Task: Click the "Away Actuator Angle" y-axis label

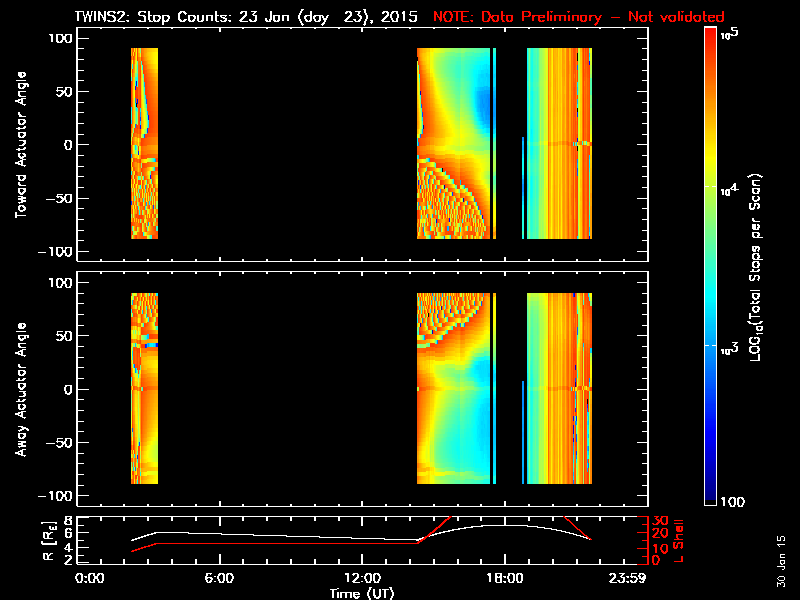Action: click(x=21, y=389)
